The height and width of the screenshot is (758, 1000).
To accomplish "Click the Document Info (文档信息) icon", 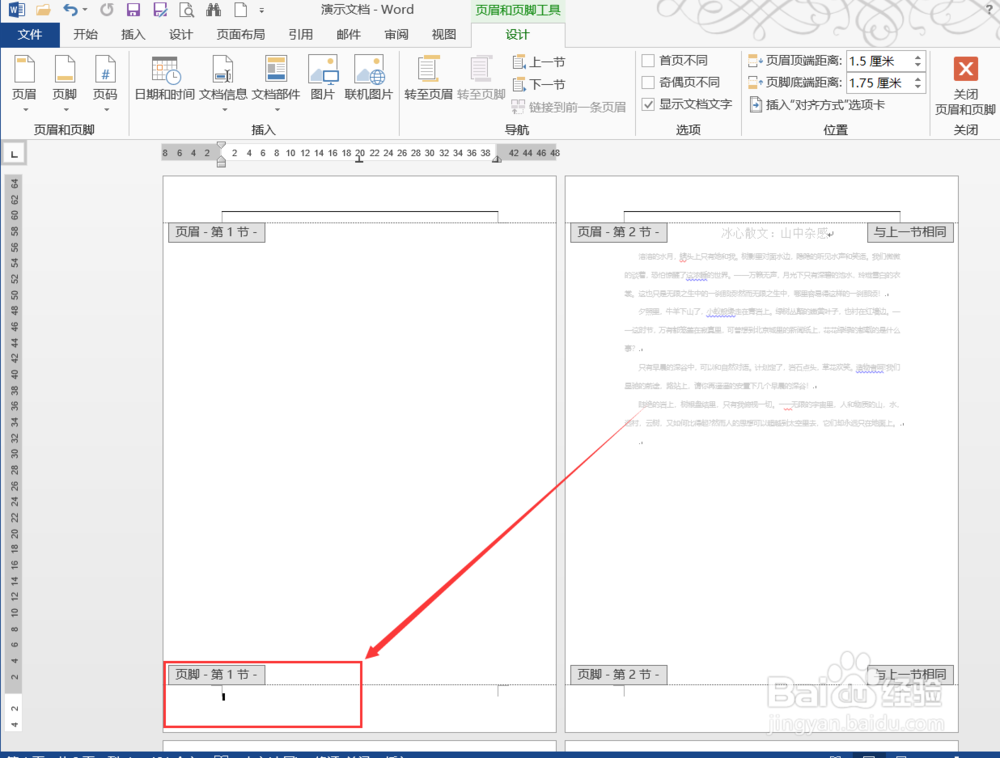I will (221, 80).
